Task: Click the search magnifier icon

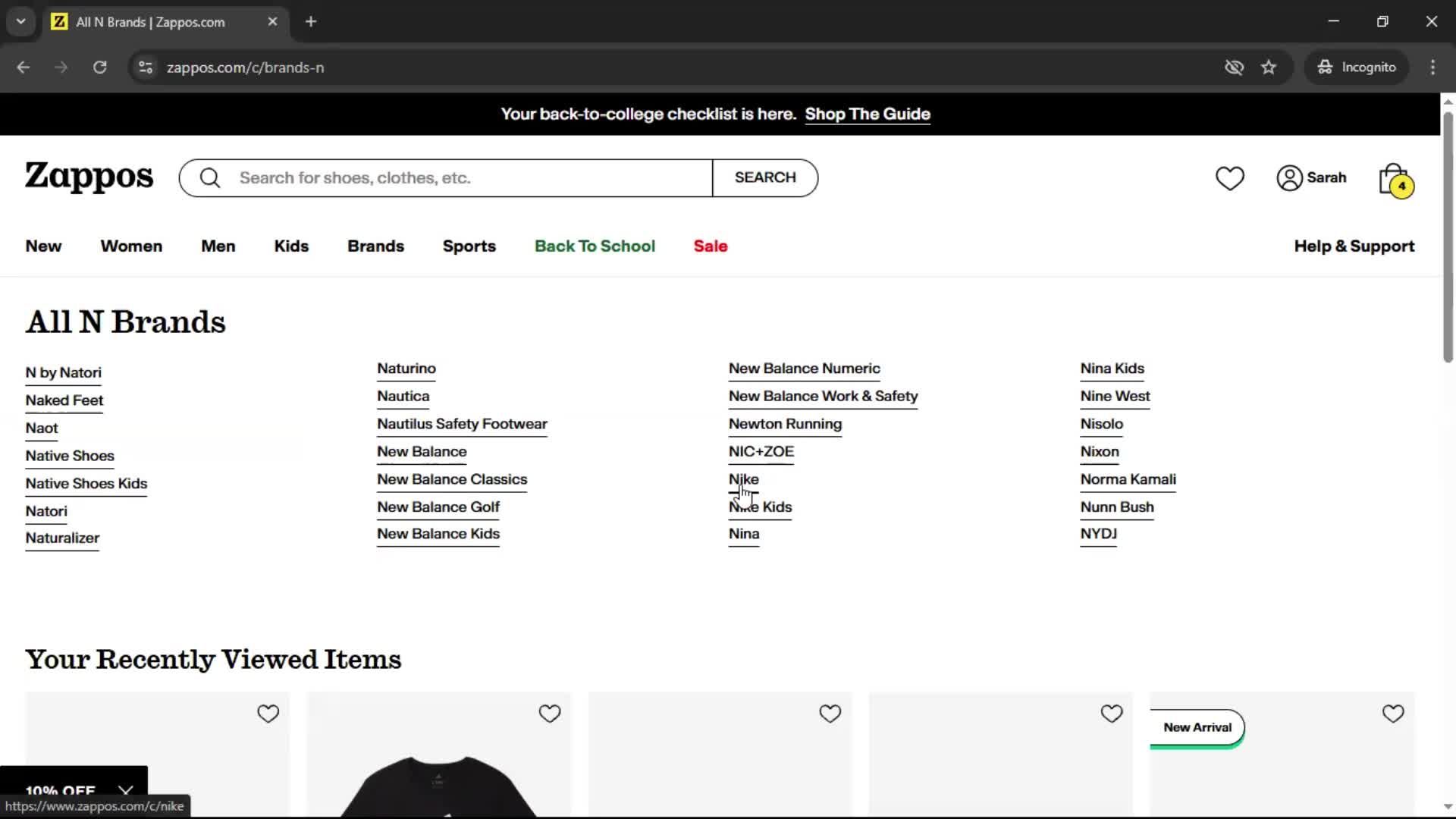Action: pos(210,178)
